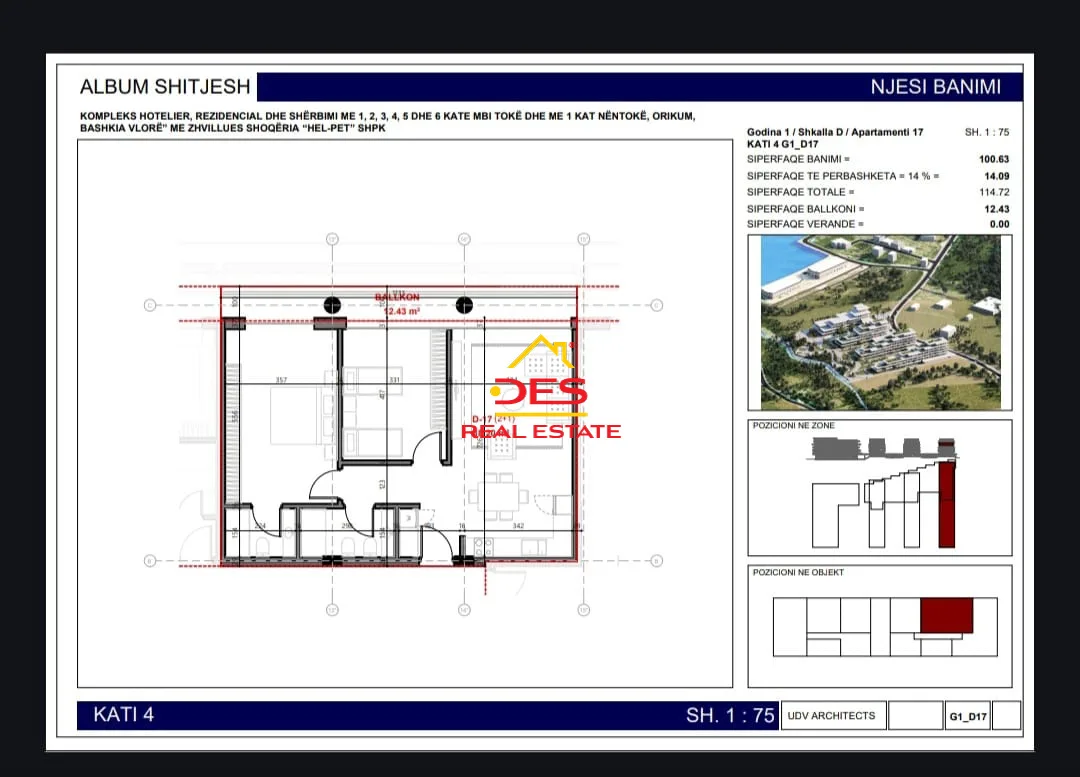Screen dimensions: 1080x777
Task: Click the "SH. 1 : 75" scale in the footer bar
Action: [730, 716]
